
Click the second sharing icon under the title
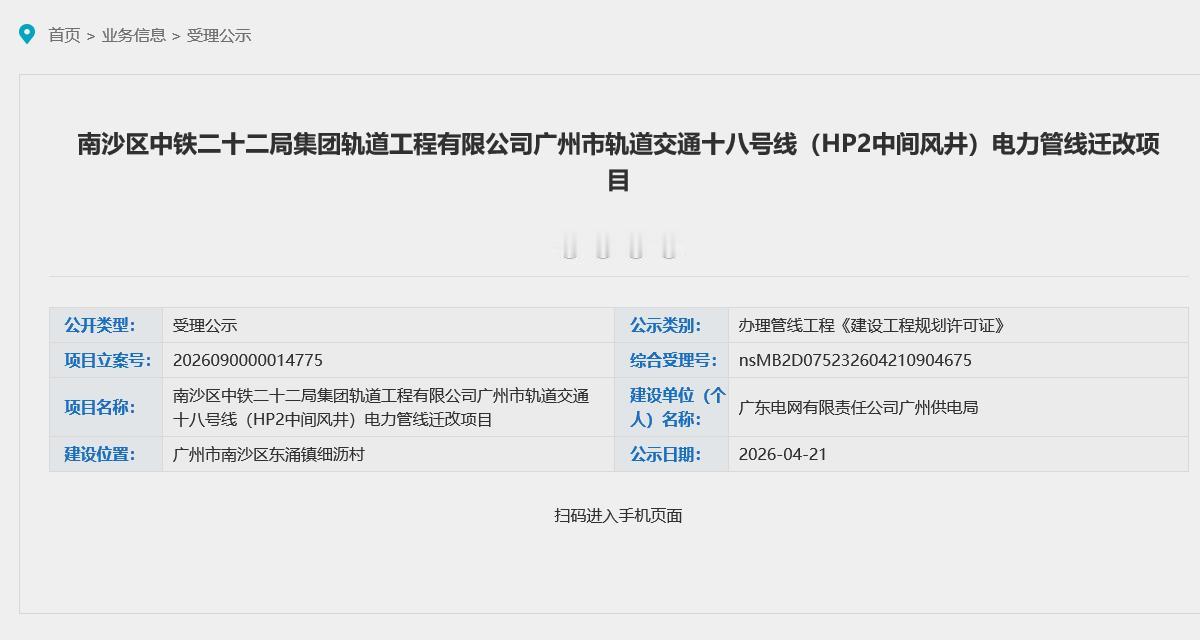[x=603, y=243]
